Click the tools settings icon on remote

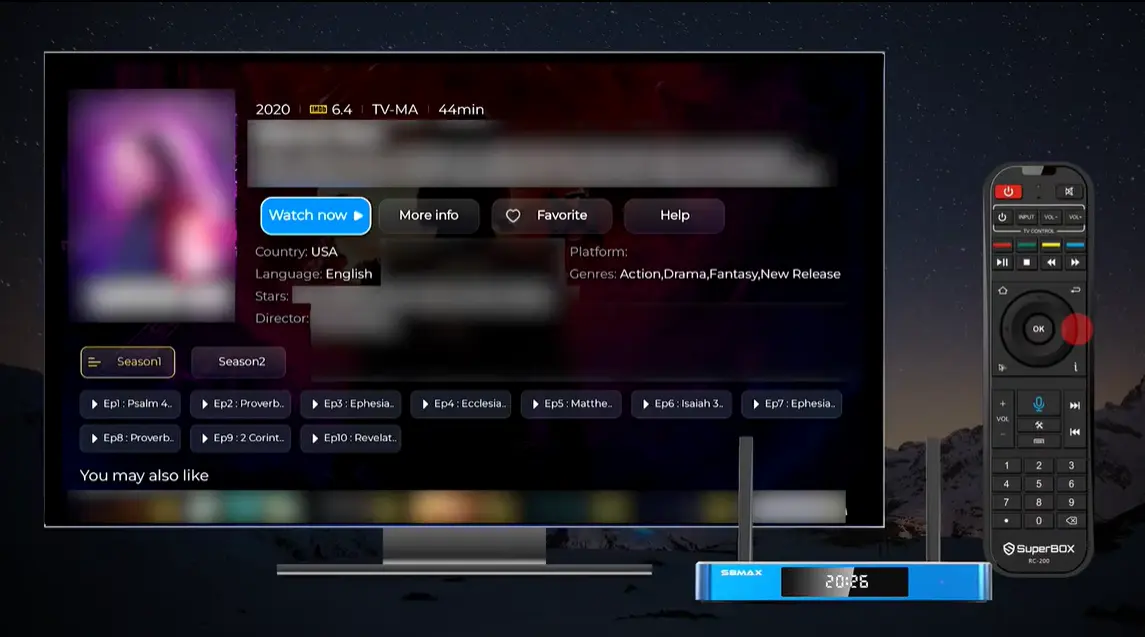click(x=1039, y=425)
